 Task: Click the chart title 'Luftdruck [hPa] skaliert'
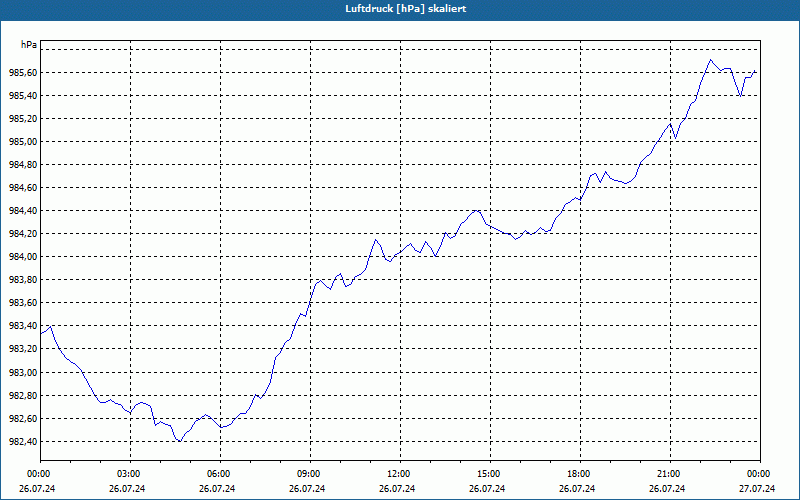point(405,9)
